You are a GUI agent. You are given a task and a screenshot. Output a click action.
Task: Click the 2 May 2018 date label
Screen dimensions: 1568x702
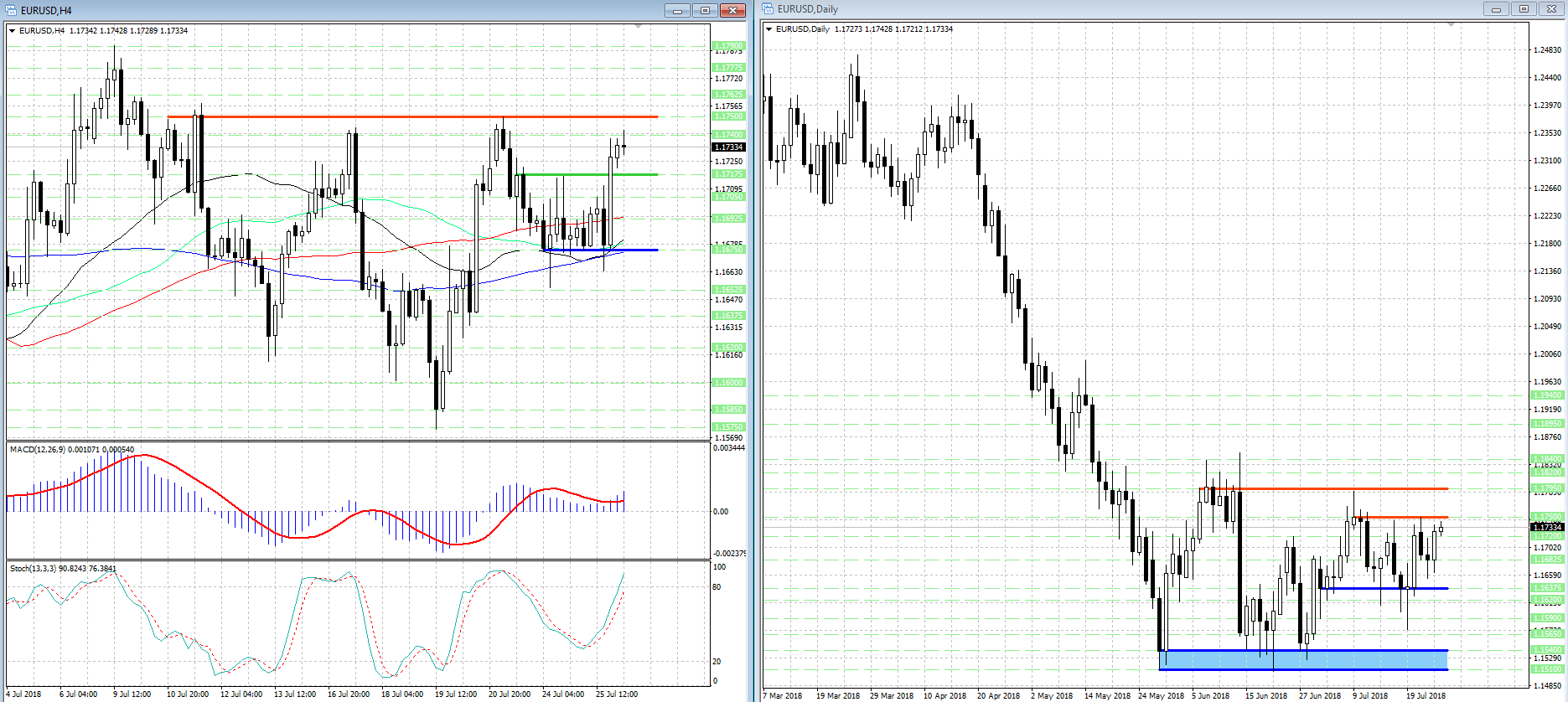tap(1051, 696)
